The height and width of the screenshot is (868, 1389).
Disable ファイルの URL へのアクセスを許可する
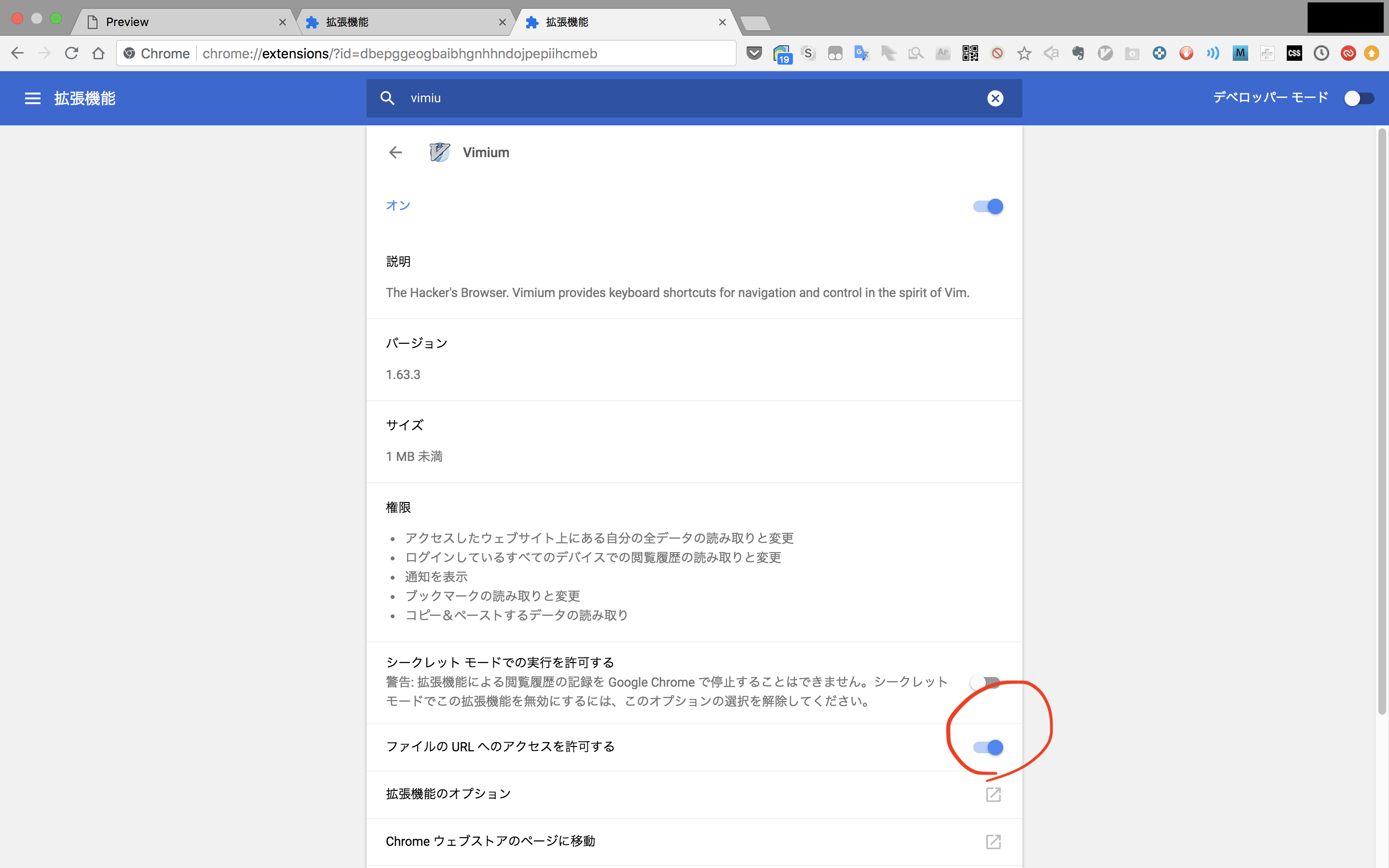tap(988, 747)
